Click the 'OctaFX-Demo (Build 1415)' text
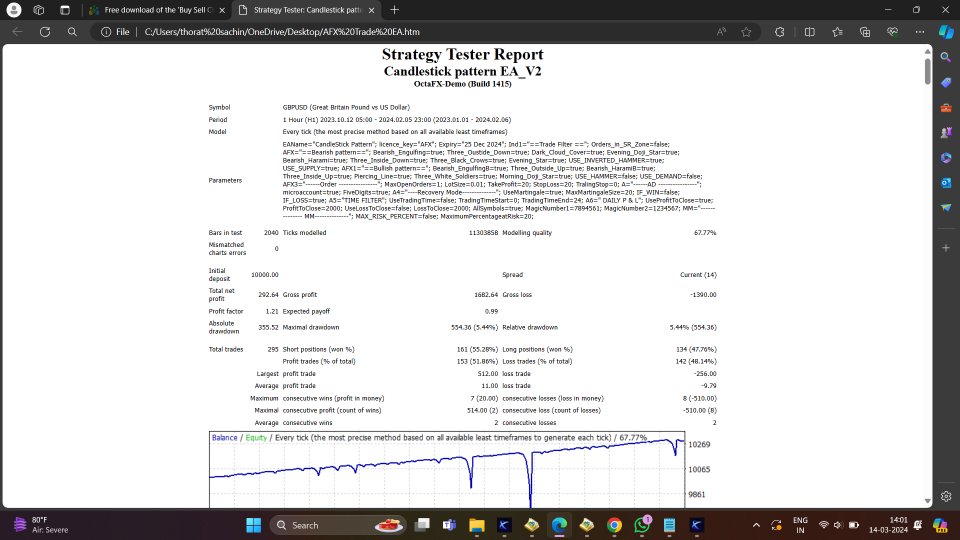 click(x=462, y=84)
